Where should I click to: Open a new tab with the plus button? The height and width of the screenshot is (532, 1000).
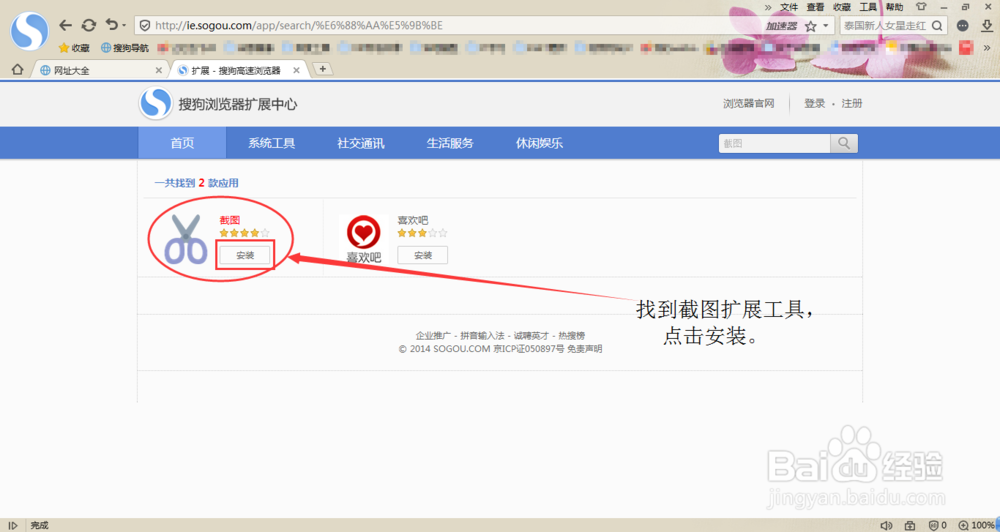(x=323, y=69)
